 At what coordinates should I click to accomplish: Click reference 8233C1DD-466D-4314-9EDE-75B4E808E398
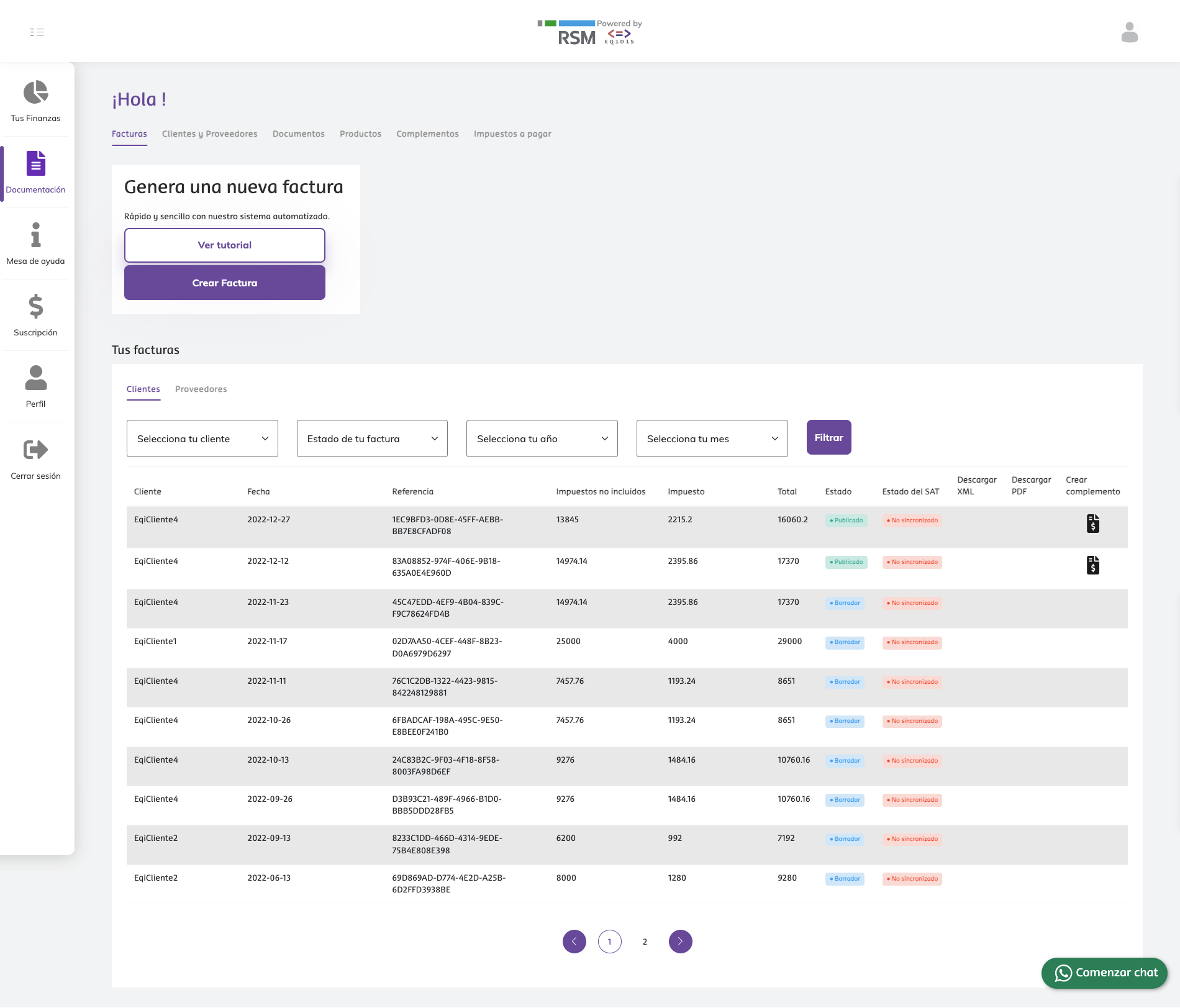tap(447, 844)
